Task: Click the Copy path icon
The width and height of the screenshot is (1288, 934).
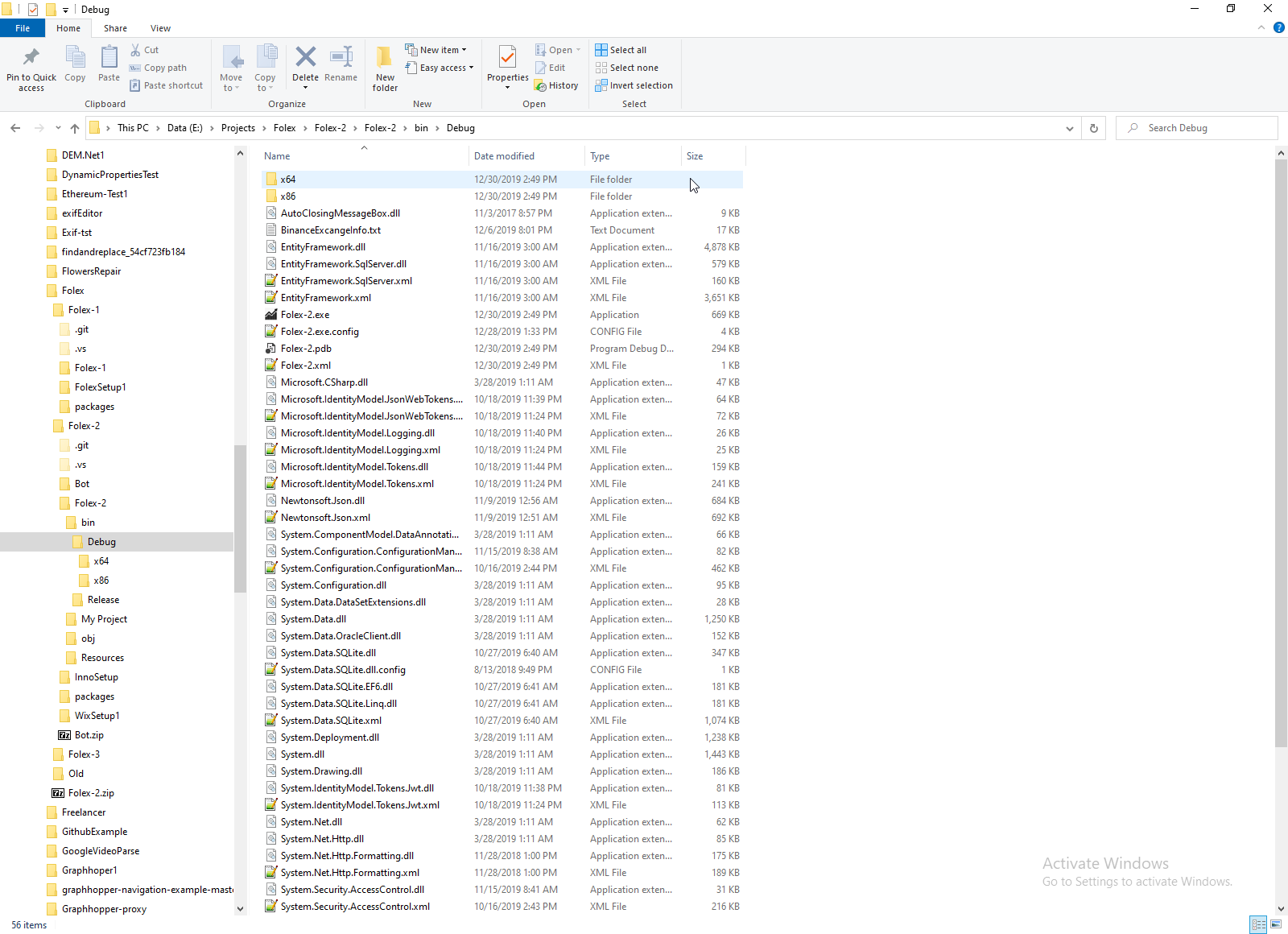Action: click(135, 68)
